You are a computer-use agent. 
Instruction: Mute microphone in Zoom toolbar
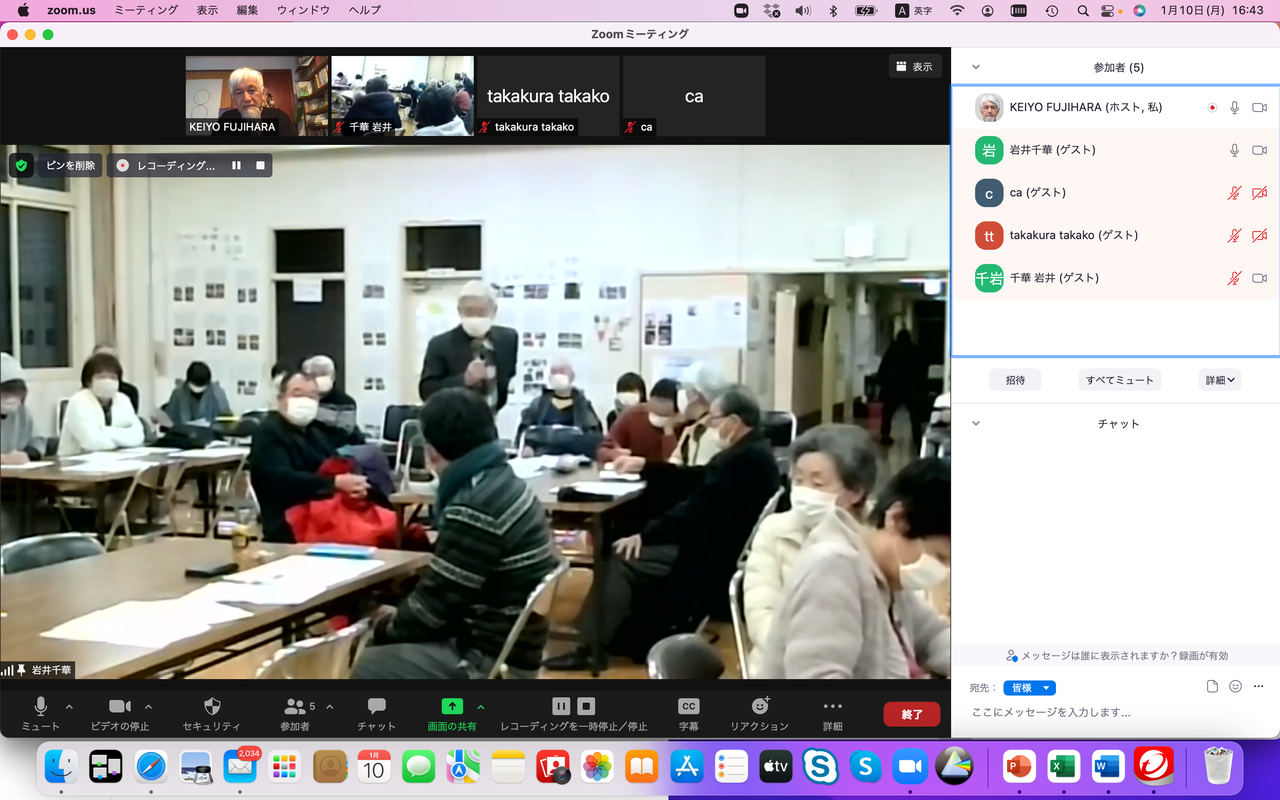(x=40, y=714)
